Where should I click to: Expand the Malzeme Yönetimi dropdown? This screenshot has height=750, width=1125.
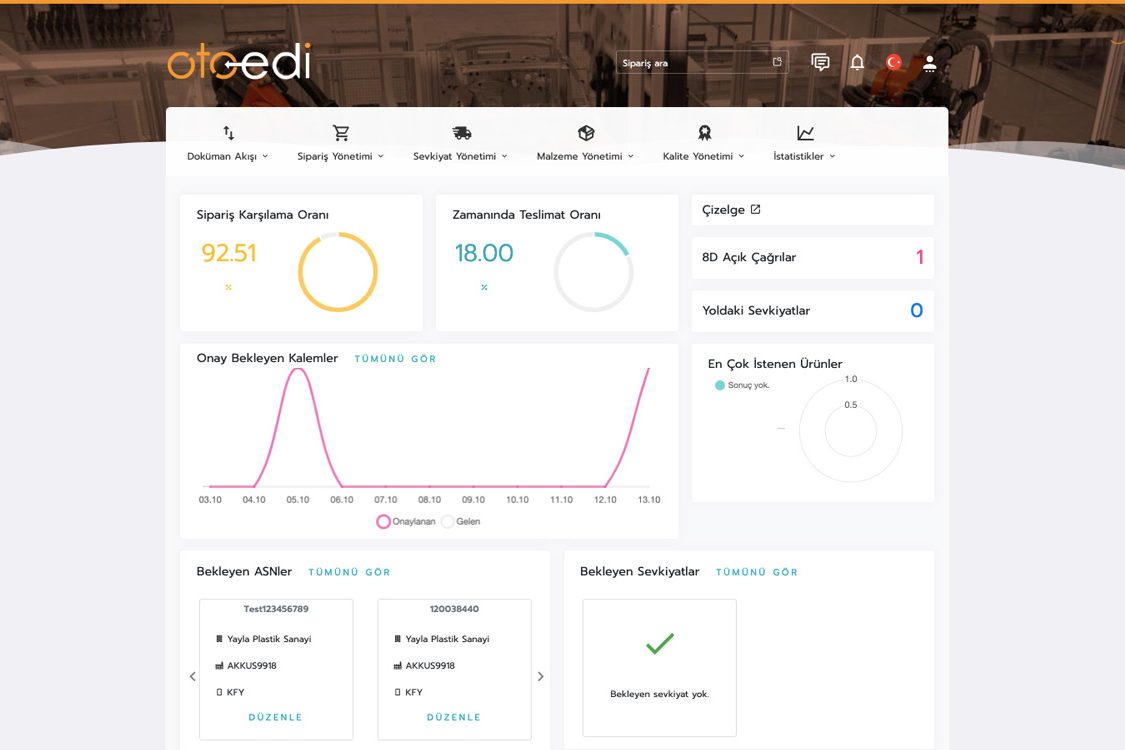pos(585,156)
